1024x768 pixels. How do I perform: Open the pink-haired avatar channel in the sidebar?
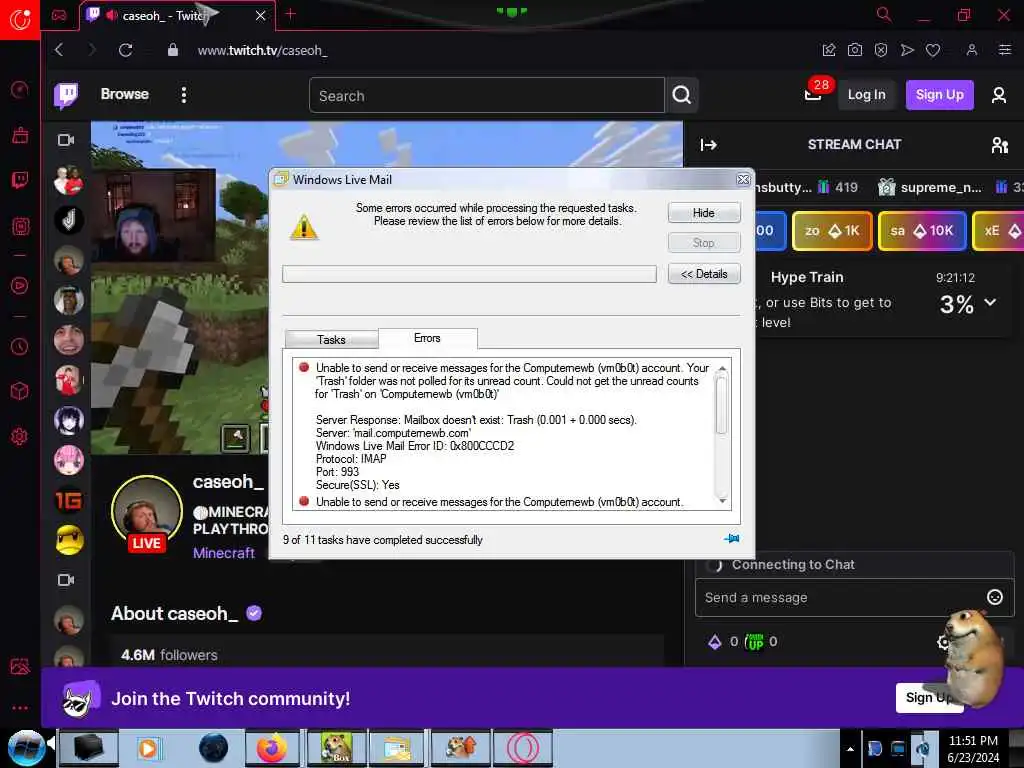pos(69,460)
